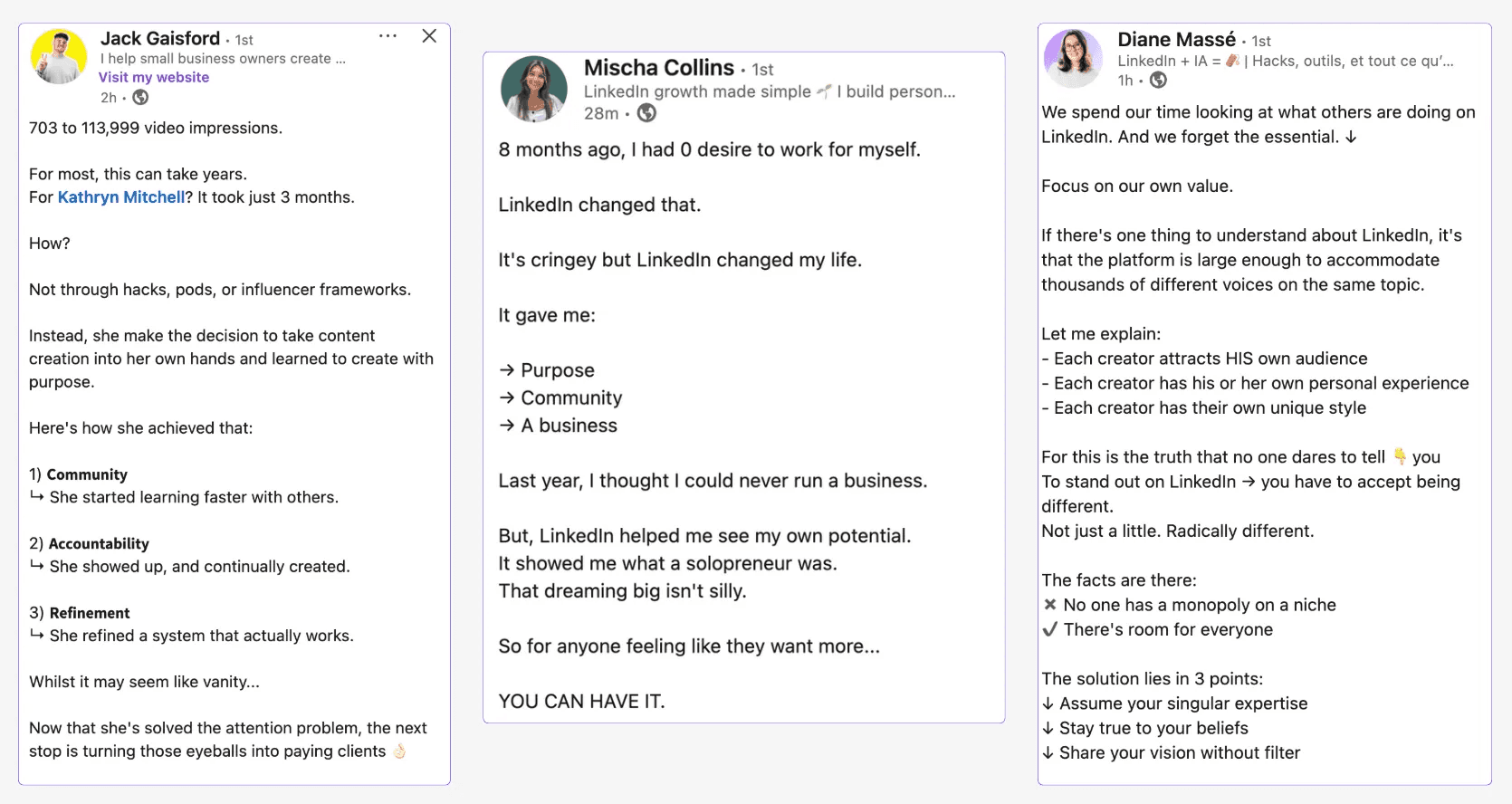Screen dimensions: 1512x804
Task: Open Diane Massé's profile via her name
Action: tap(1176, 40)
